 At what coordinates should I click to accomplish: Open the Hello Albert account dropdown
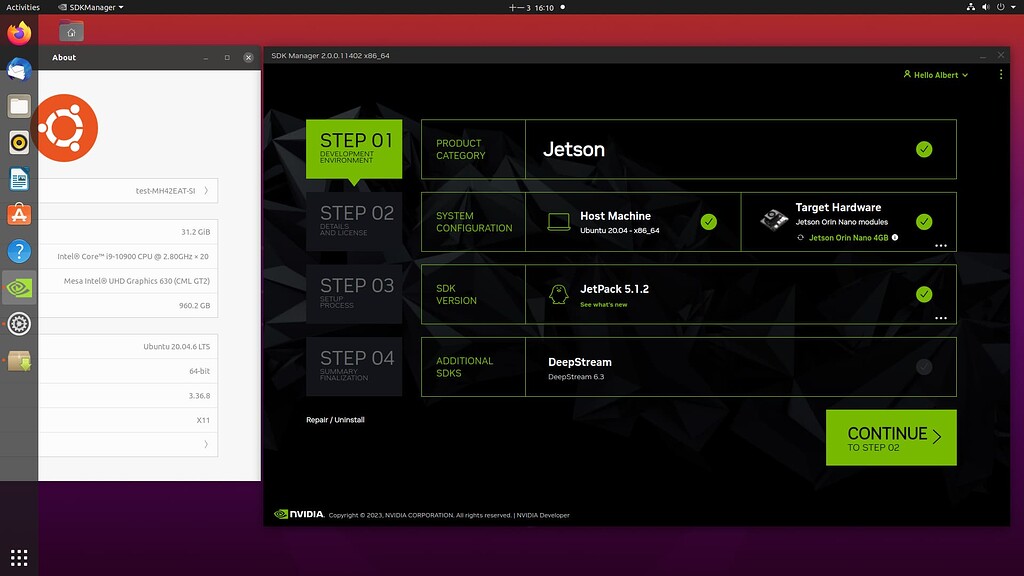935,75
